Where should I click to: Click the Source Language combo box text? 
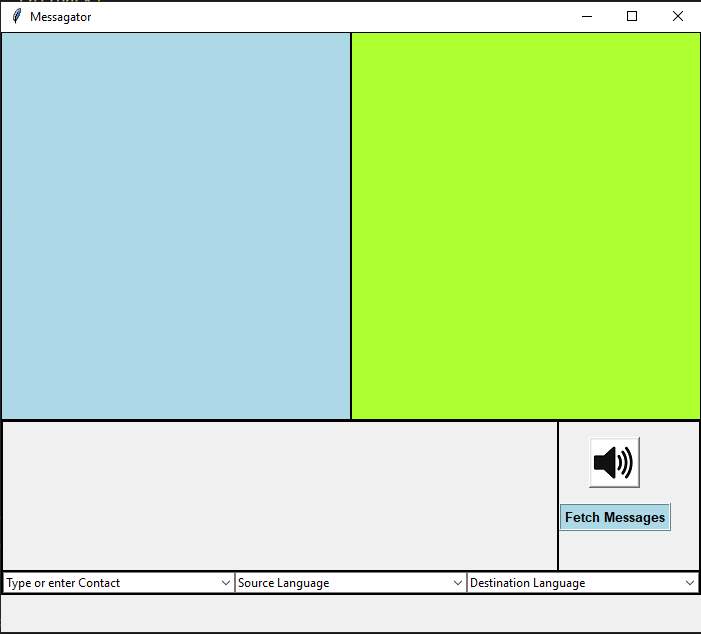click(x=283, y=583)
